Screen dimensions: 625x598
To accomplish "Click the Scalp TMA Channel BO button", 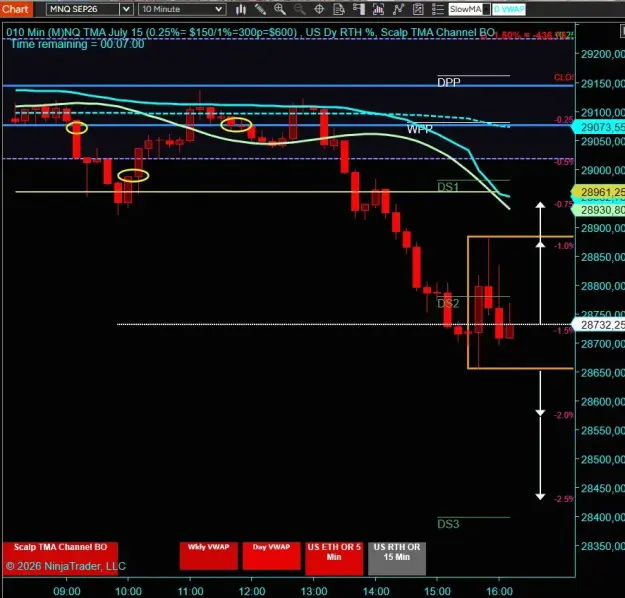I will pyautogui.click(x=60, y=558).
